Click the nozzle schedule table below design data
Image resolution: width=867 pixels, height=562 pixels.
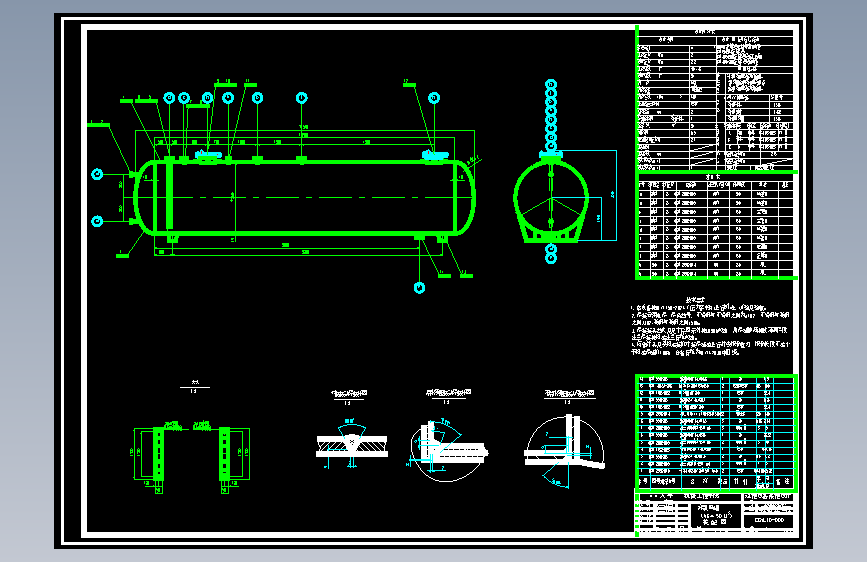coord(716,226)
